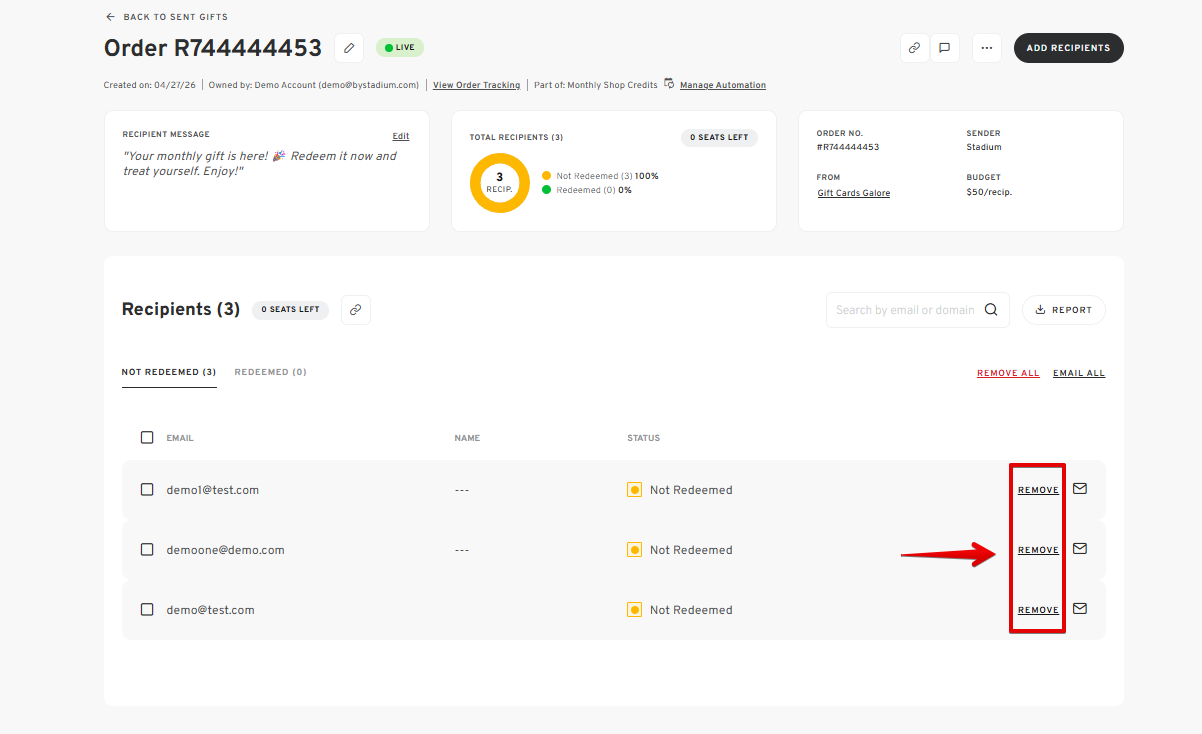Click the recipient message text

point(260,164)
